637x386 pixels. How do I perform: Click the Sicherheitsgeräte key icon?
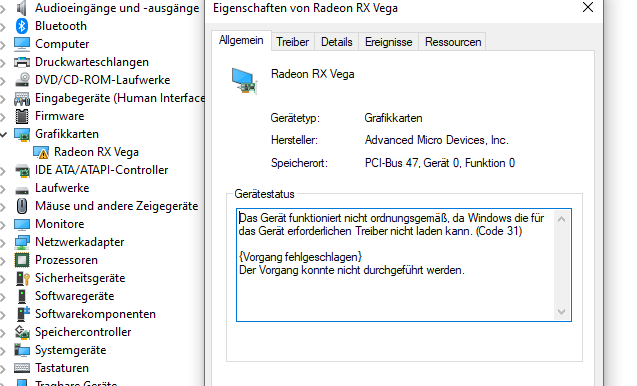[22, 278]
